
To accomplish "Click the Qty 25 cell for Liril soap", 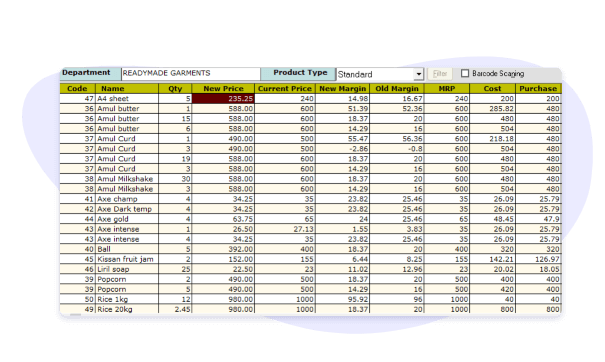I will tap(175, 269).
